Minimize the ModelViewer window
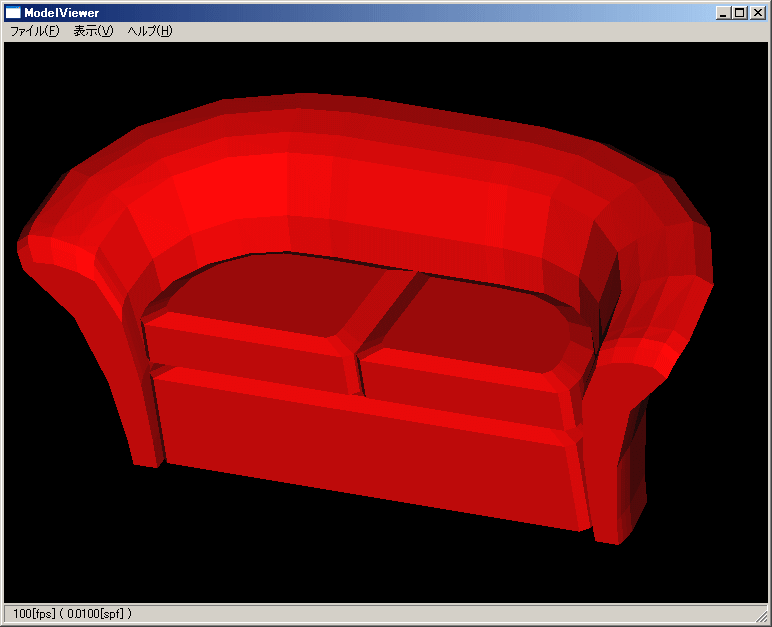772x627 pixels. (x=723, y=13)
